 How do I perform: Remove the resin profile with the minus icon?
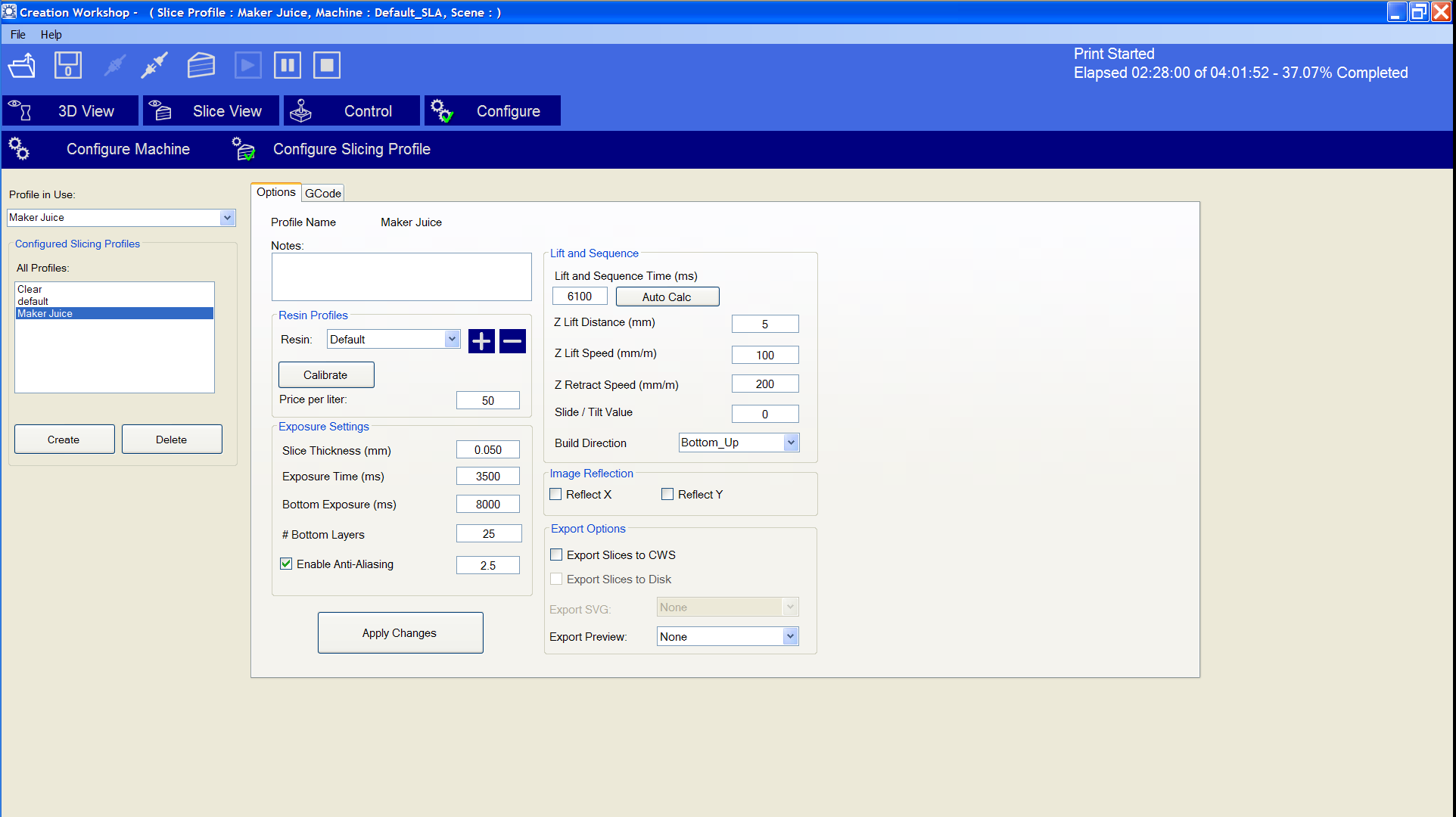pos(512,341)
